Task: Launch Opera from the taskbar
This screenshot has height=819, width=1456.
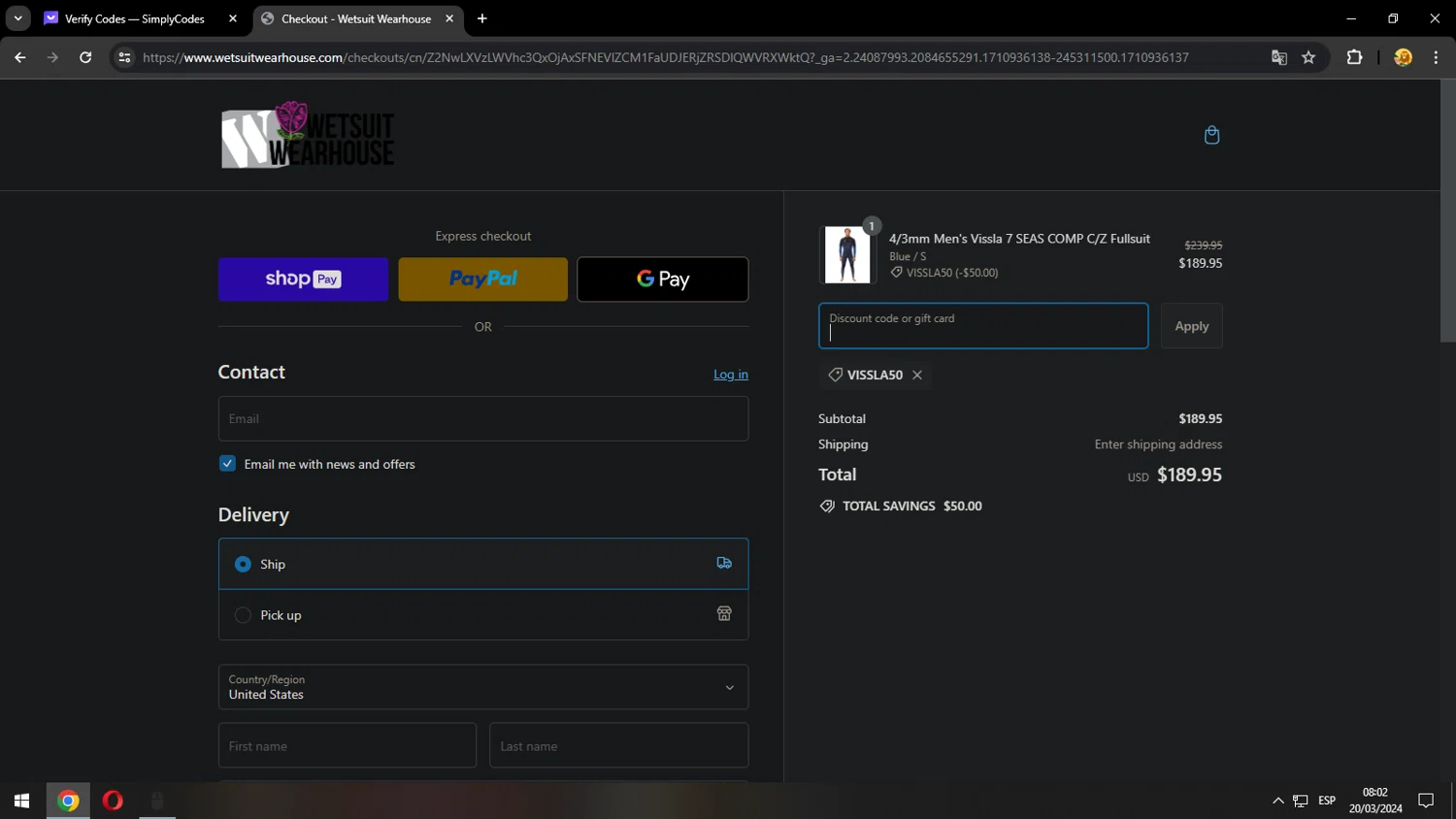Action: [113, 801]
